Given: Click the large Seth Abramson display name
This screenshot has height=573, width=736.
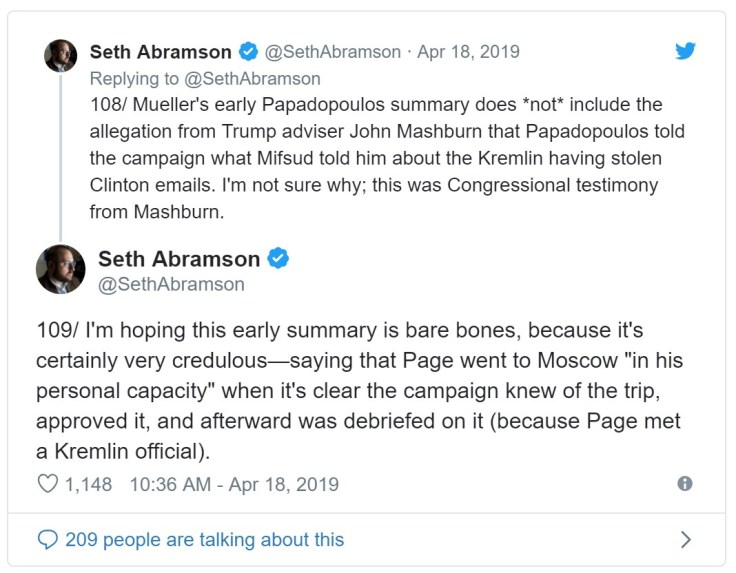Looking at the screenshot, I should tap(179, 259).
